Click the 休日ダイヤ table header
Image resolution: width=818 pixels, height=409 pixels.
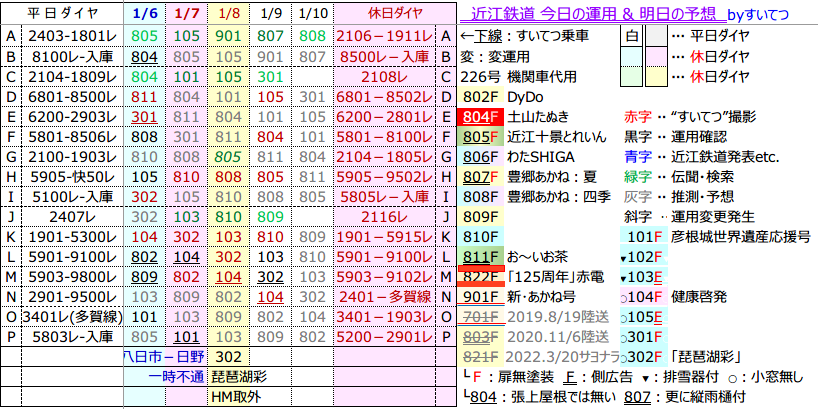click(x=394, y=14)
